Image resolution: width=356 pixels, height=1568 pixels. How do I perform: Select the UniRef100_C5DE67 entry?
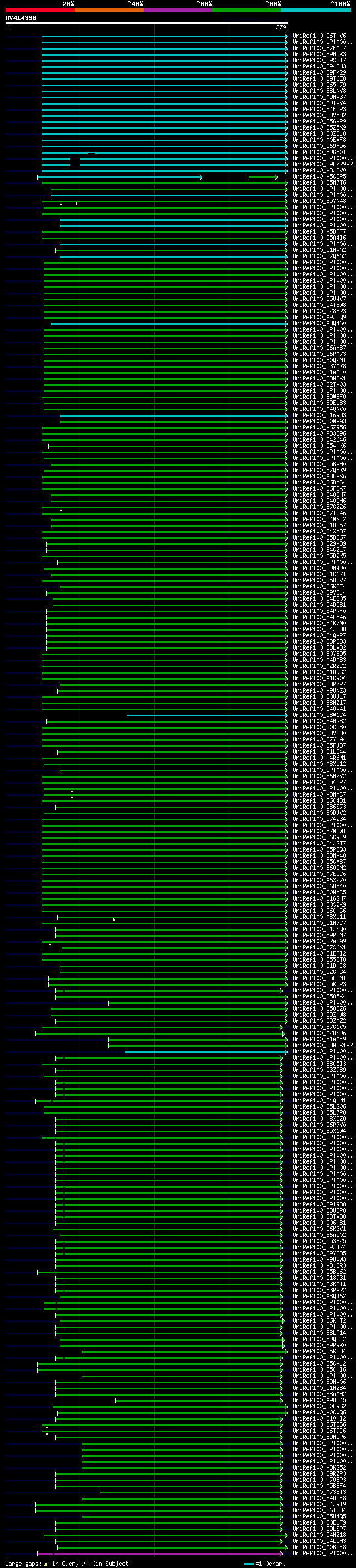319,537
